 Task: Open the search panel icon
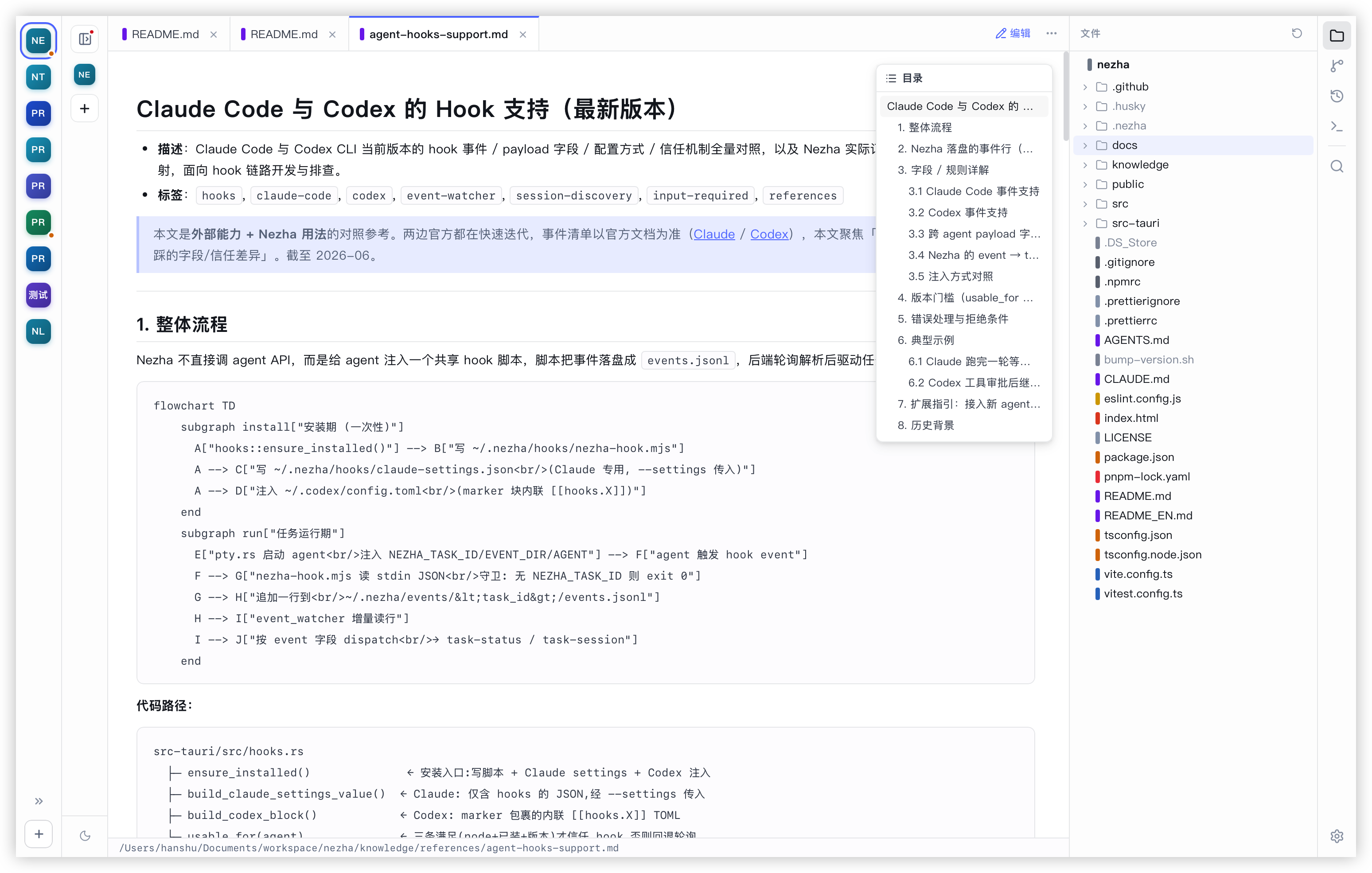coord(1337,166)
